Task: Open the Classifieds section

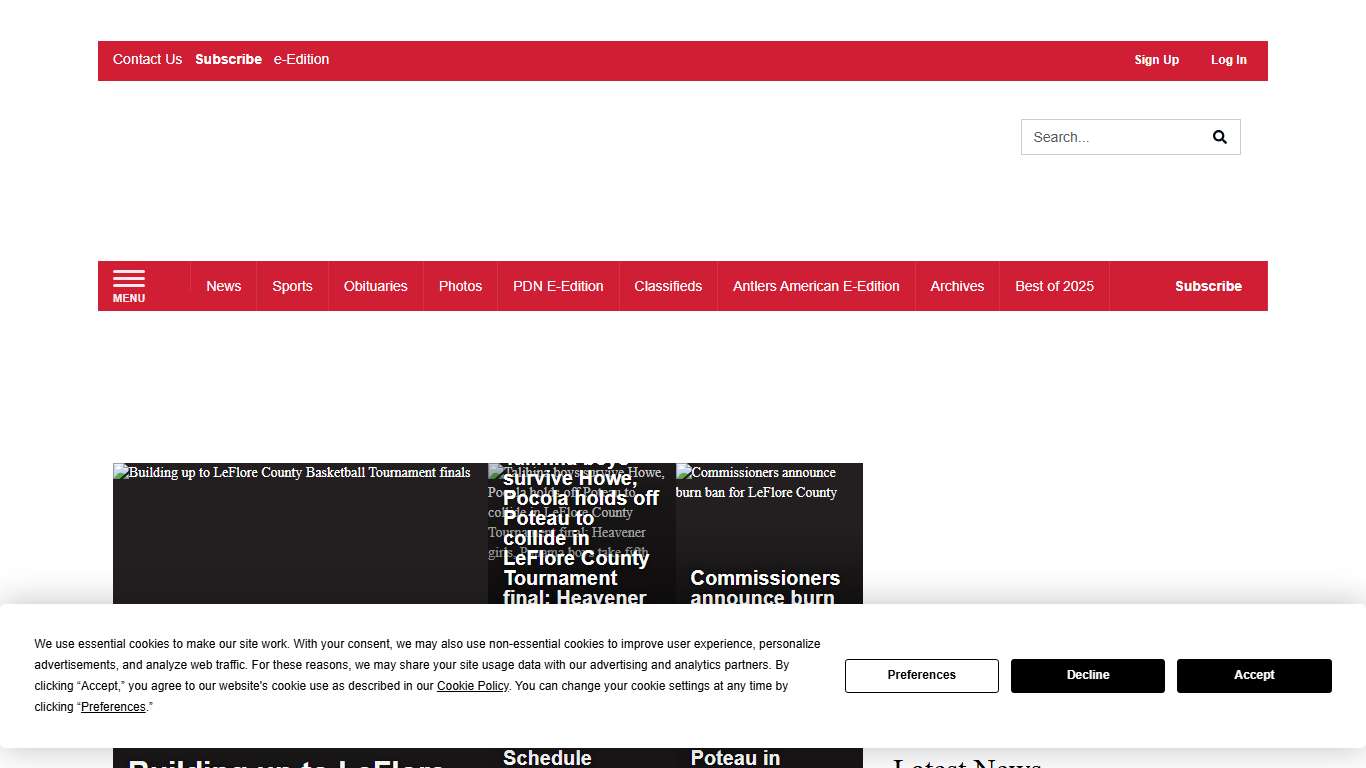Action: point(668,286)
